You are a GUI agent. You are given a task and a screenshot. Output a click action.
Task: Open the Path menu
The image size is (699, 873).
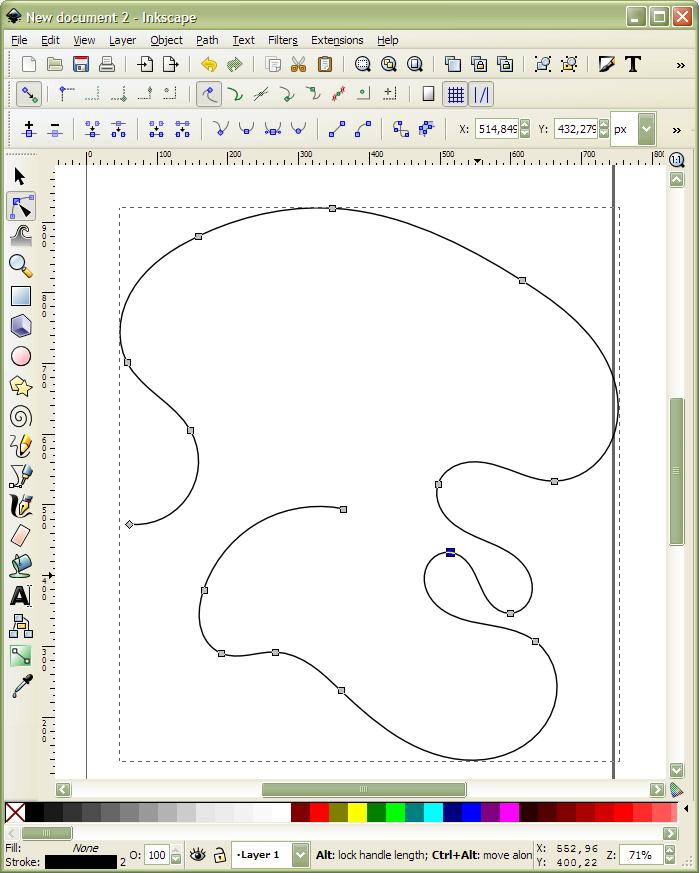[207, 40]
